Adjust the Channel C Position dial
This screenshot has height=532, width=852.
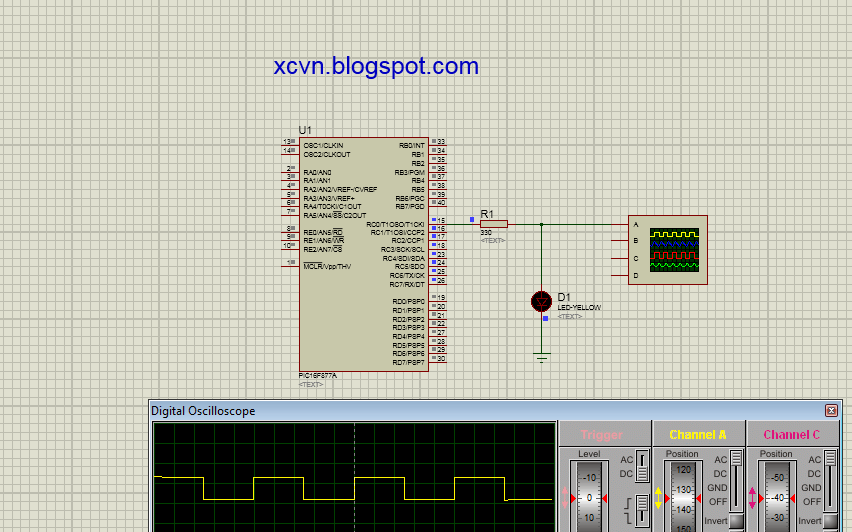[x=777, y=497]
